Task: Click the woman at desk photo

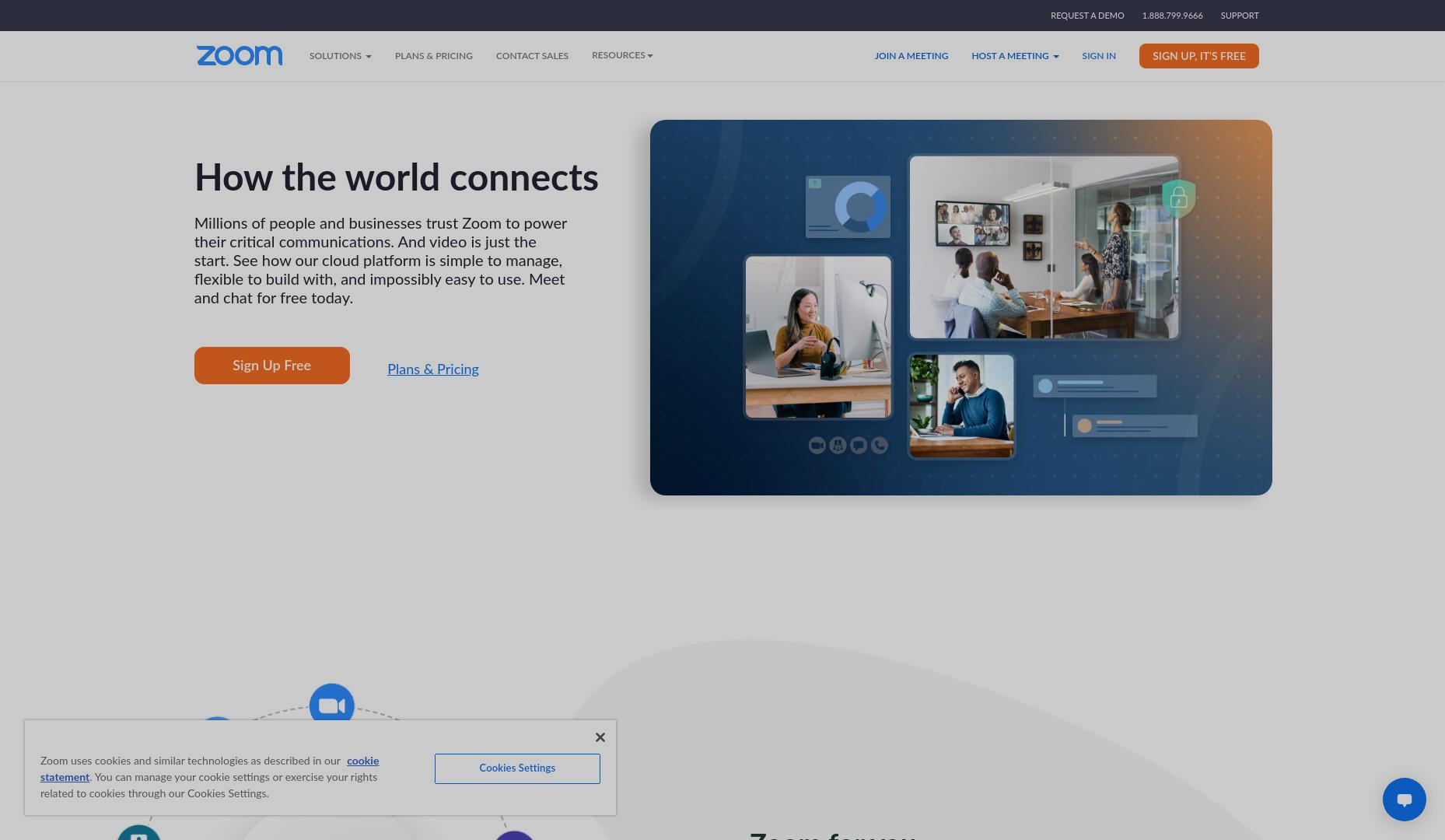Action: (818, 337)
